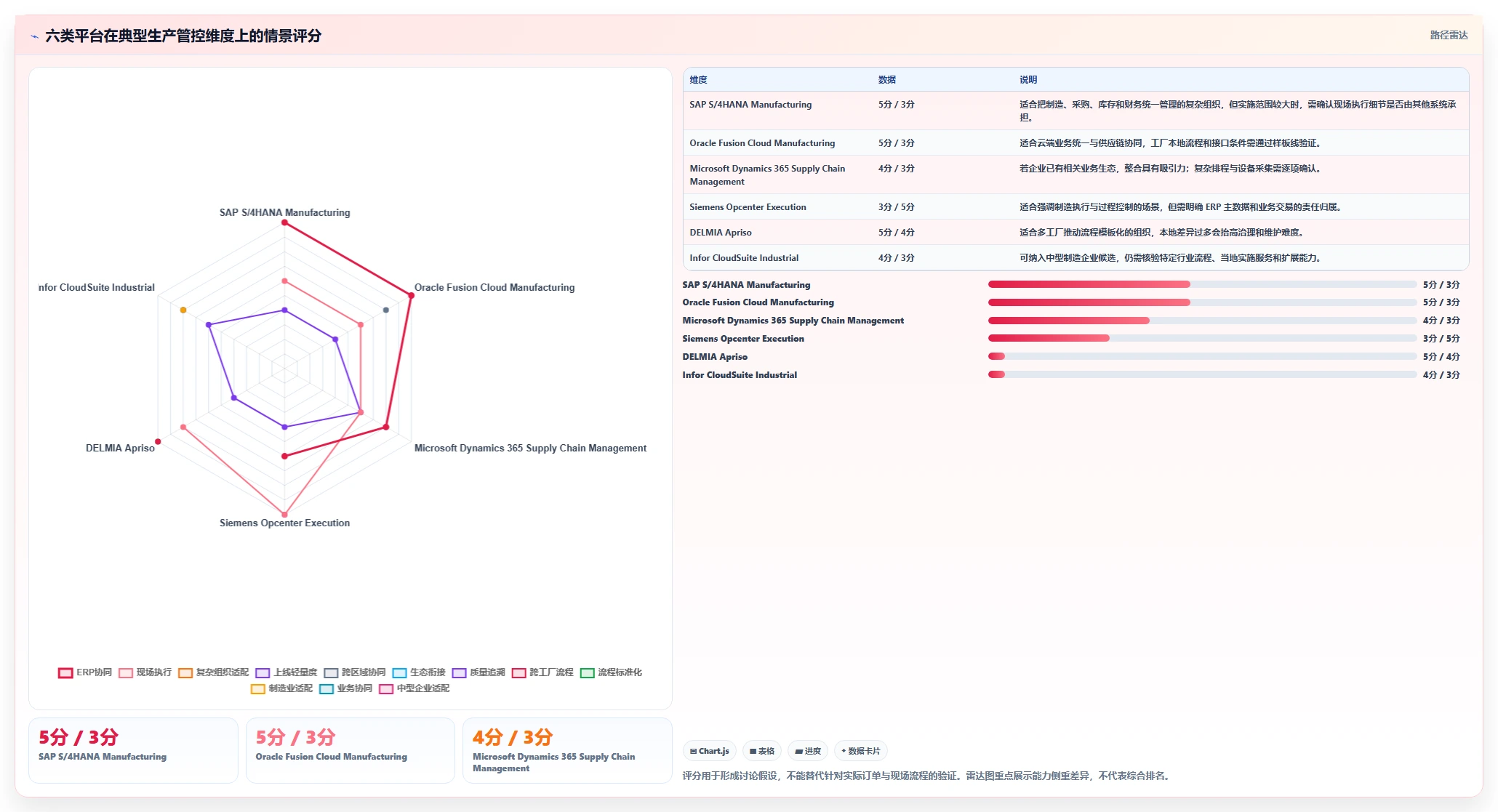Click the 维度 column header
This screenshot has width=1498, height=812.
tap(698, 80)
